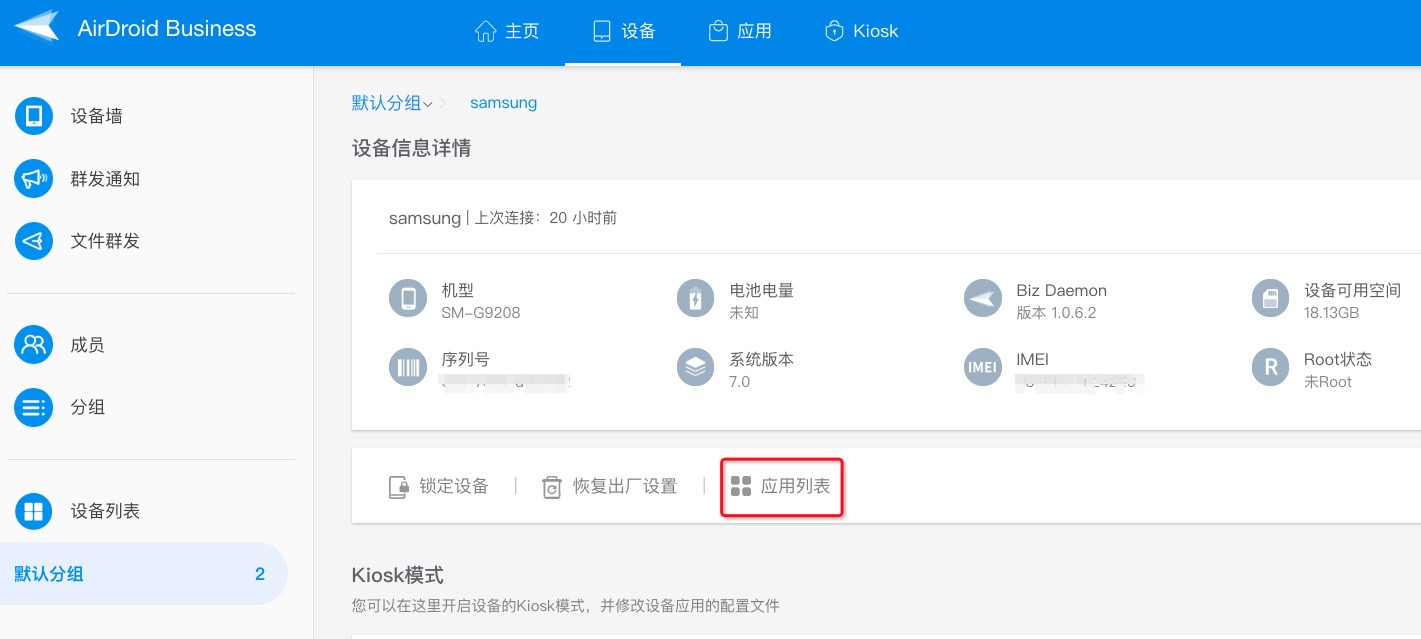Click the megaphone icon for 群发通知
Image resolution: width=1421 pixels, height=639 pixels.
pyautogui.click(x=34, y=179)
